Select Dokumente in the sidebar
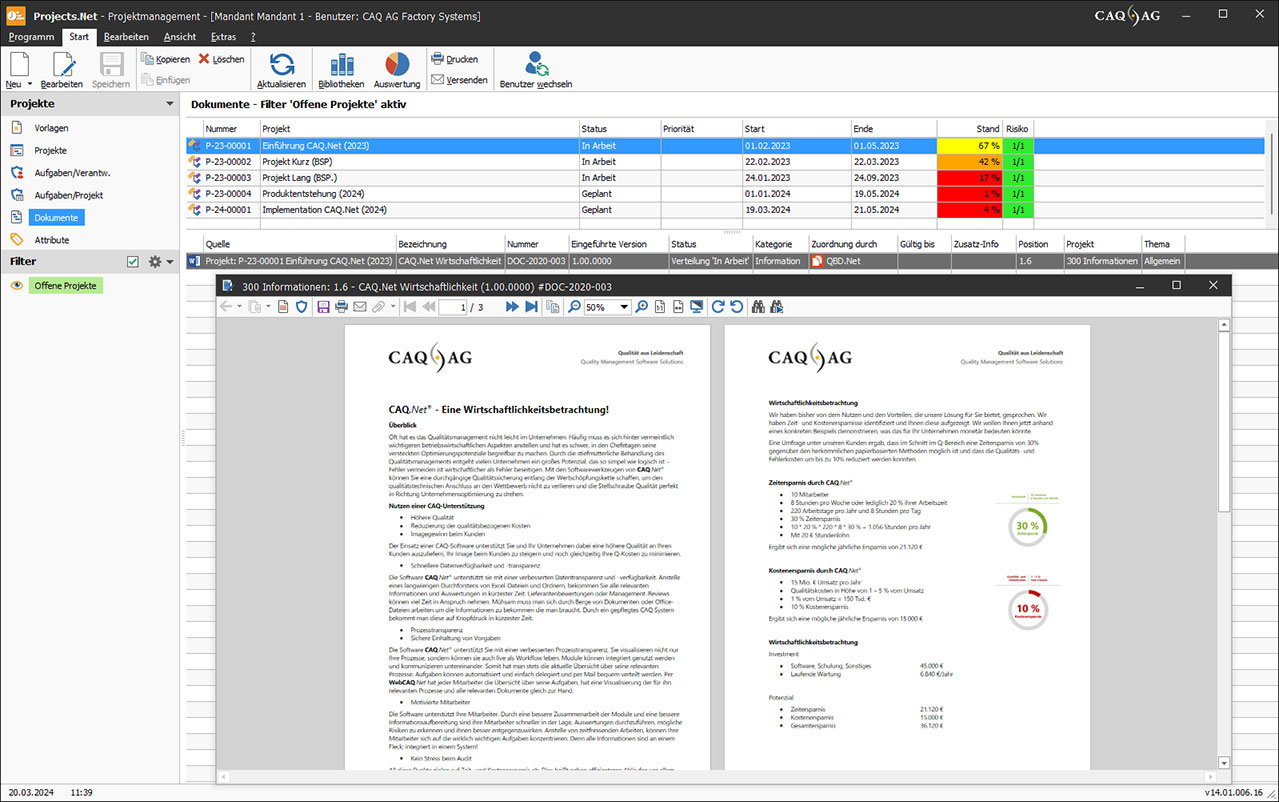 pyautogui.click(x=57, y=217)
